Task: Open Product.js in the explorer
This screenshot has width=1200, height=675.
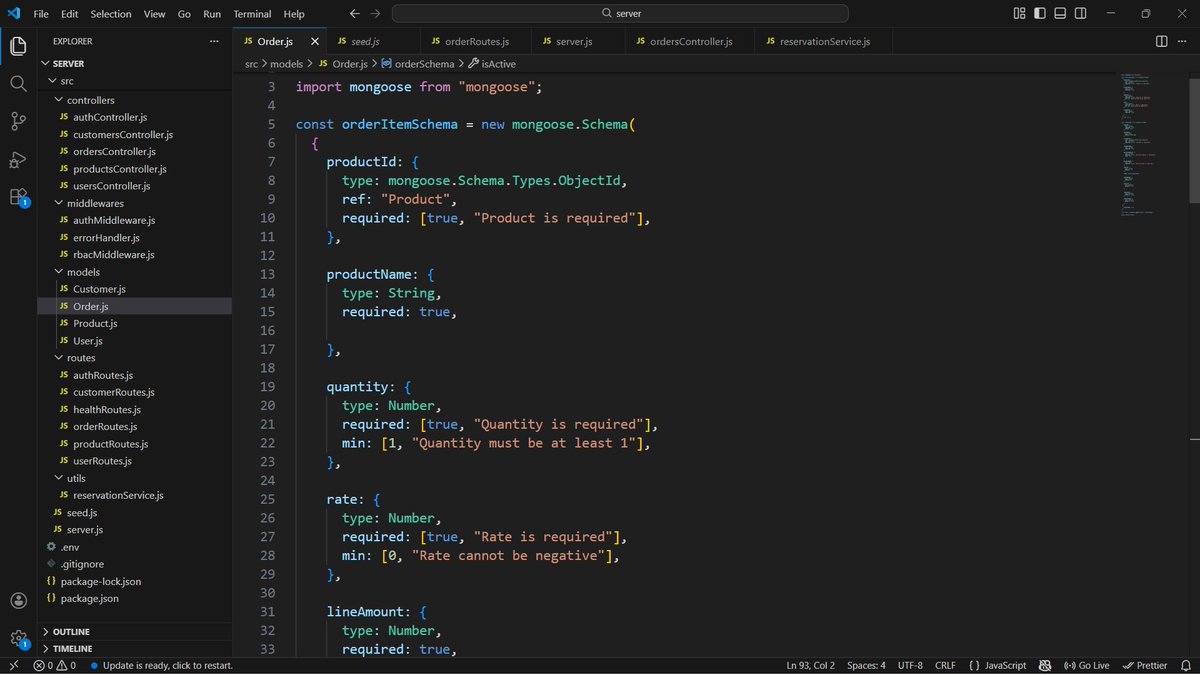Action: pyautogui.click(x=134, y=323)
